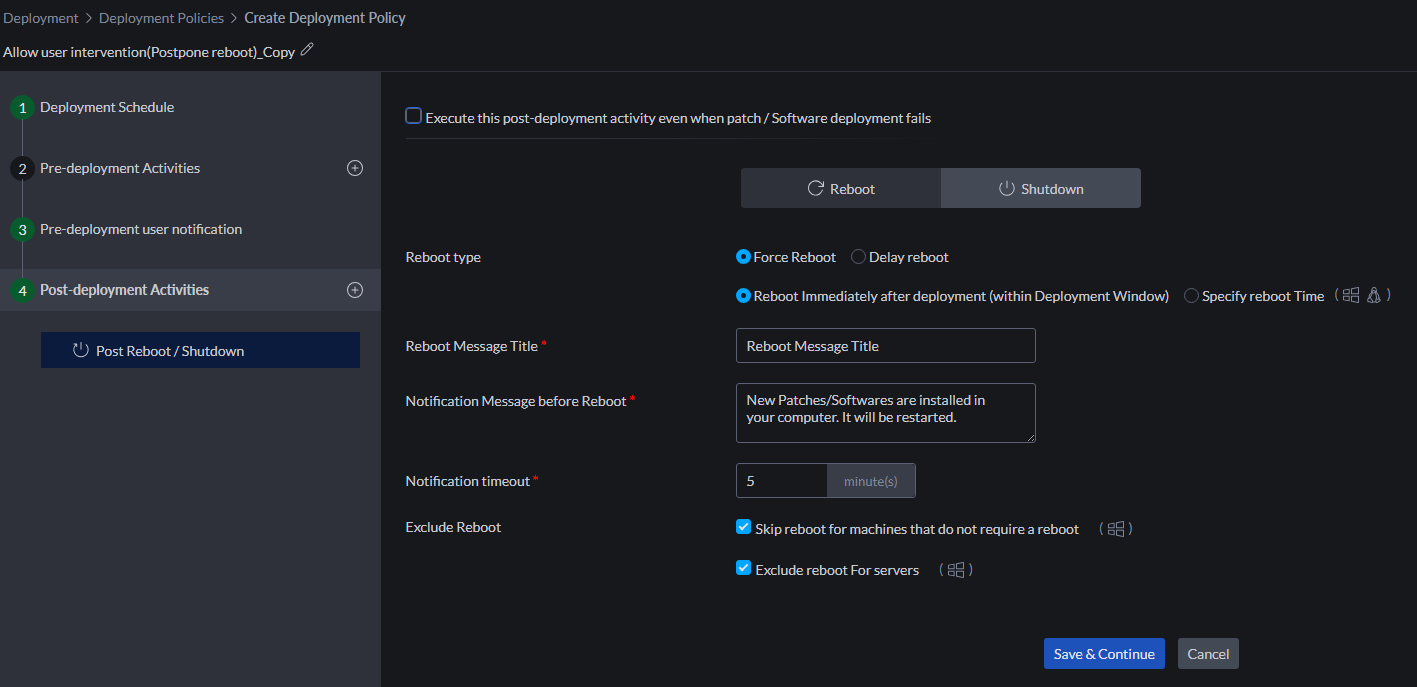Uncheck Skip reboot for machines not requiring reboot

743,528
